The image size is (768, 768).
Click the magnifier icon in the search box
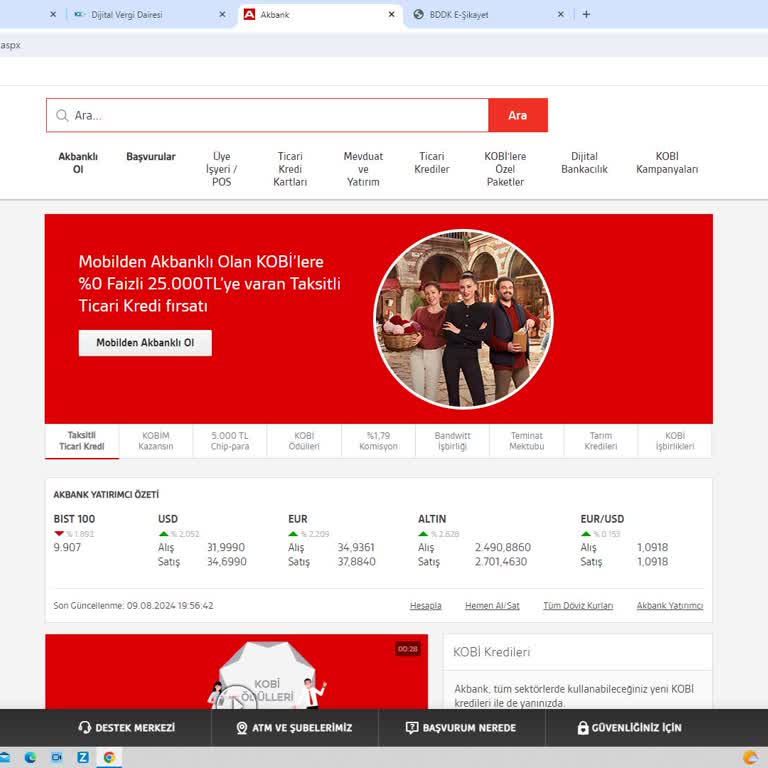click(x=62, y=116)
